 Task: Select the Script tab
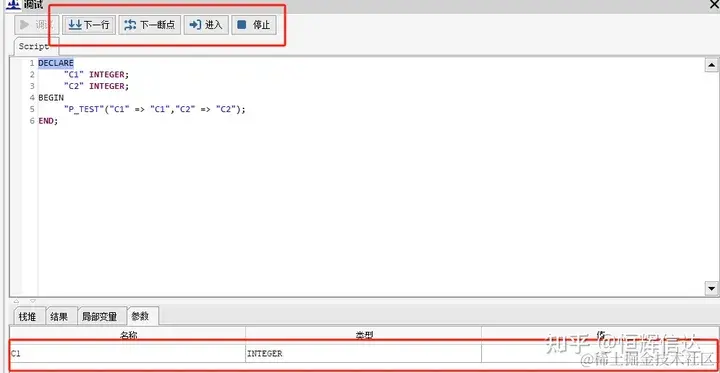pos(34,46)
